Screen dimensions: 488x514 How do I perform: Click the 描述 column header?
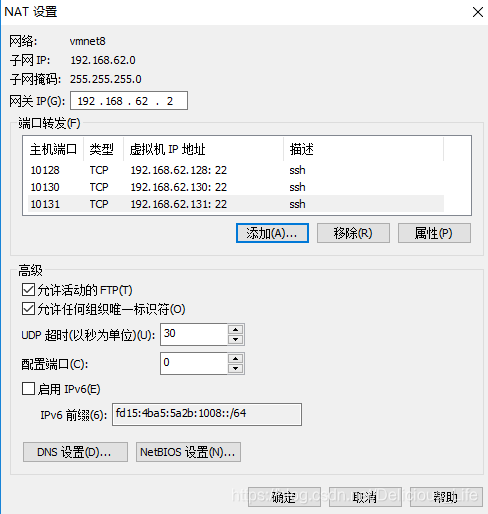(x=363, y=149)
